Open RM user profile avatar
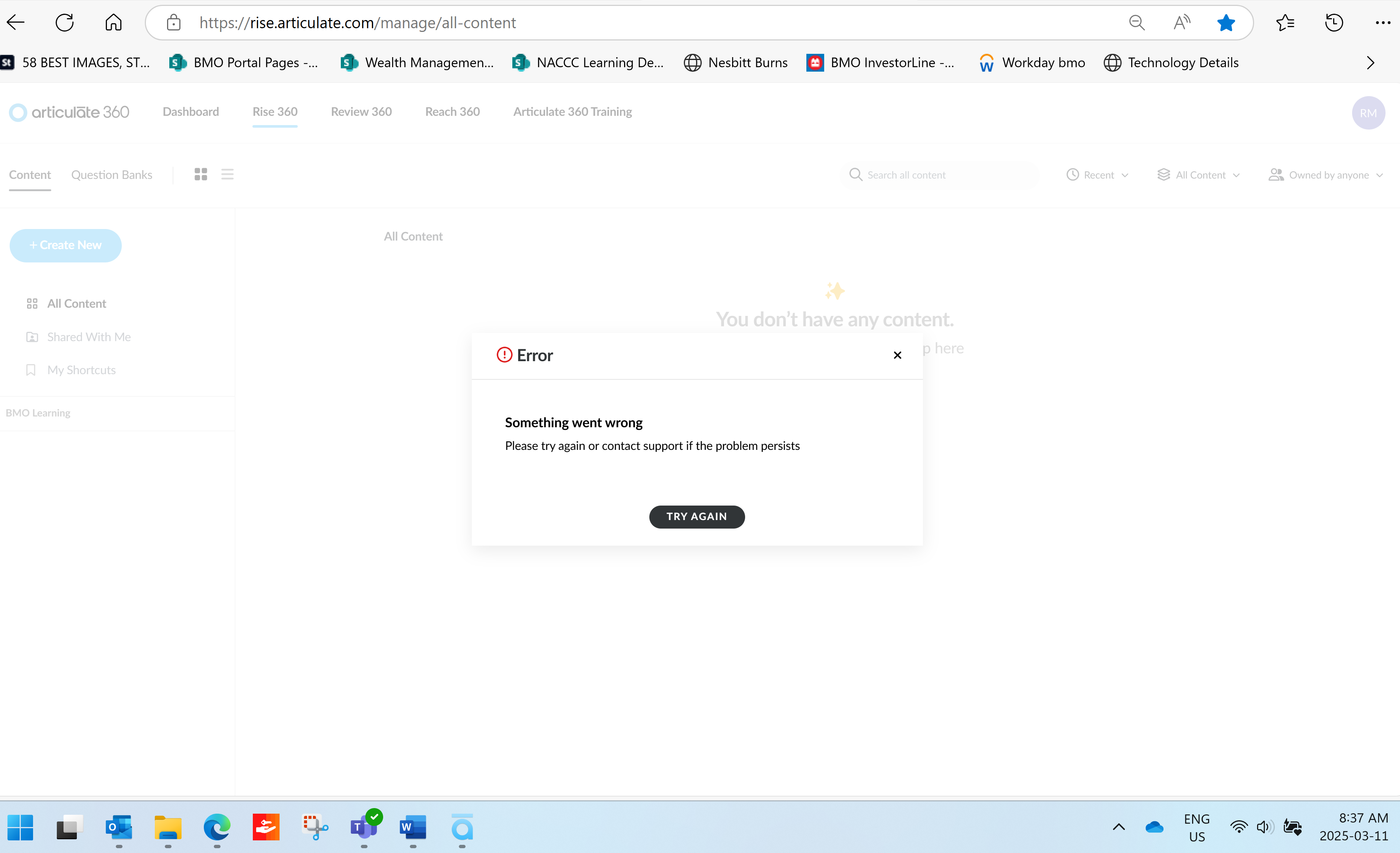The width and height of the screenshot is (1400, 853). 1368,113
